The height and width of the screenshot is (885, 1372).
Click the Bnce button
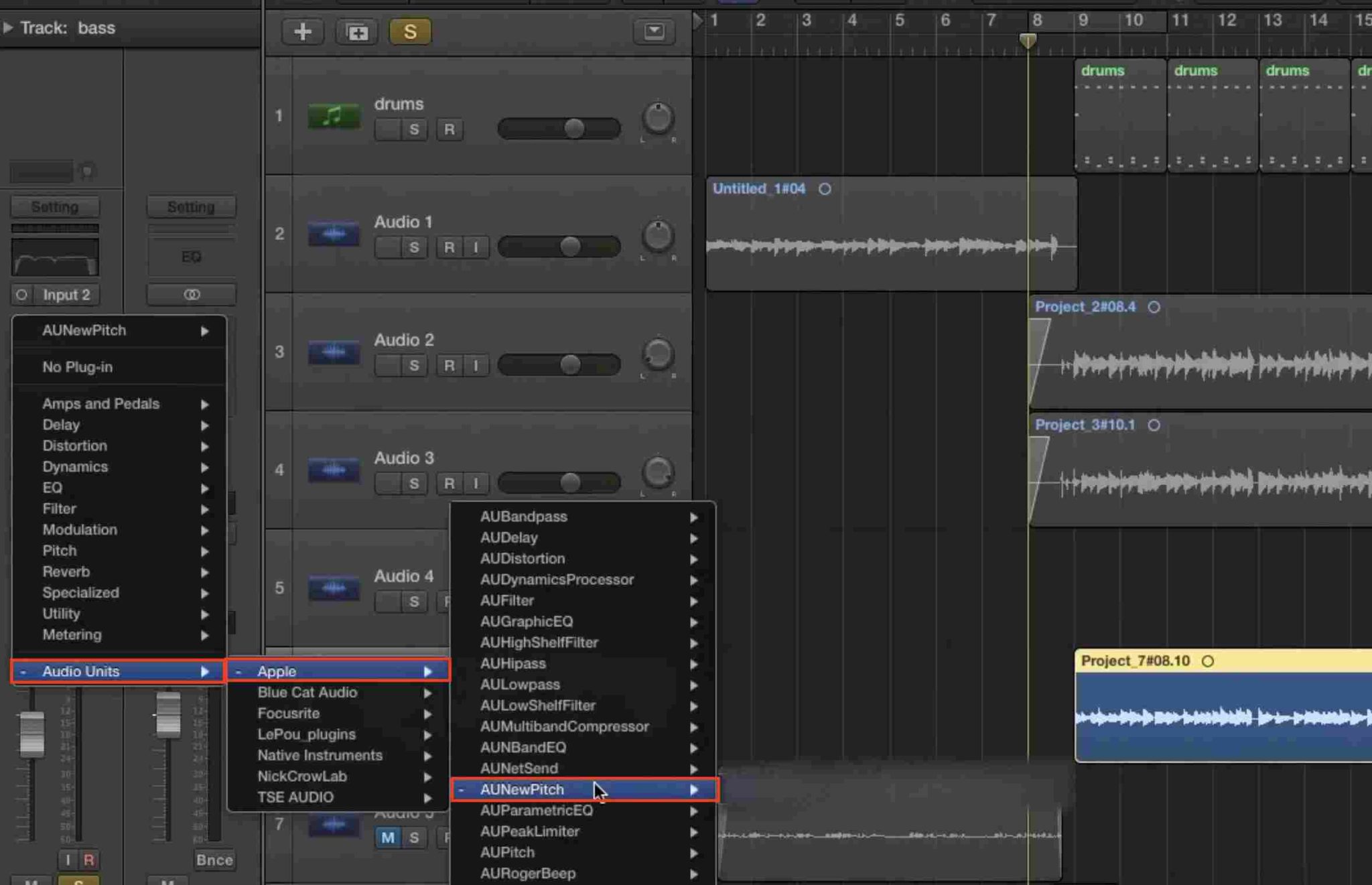click(214, 860)
